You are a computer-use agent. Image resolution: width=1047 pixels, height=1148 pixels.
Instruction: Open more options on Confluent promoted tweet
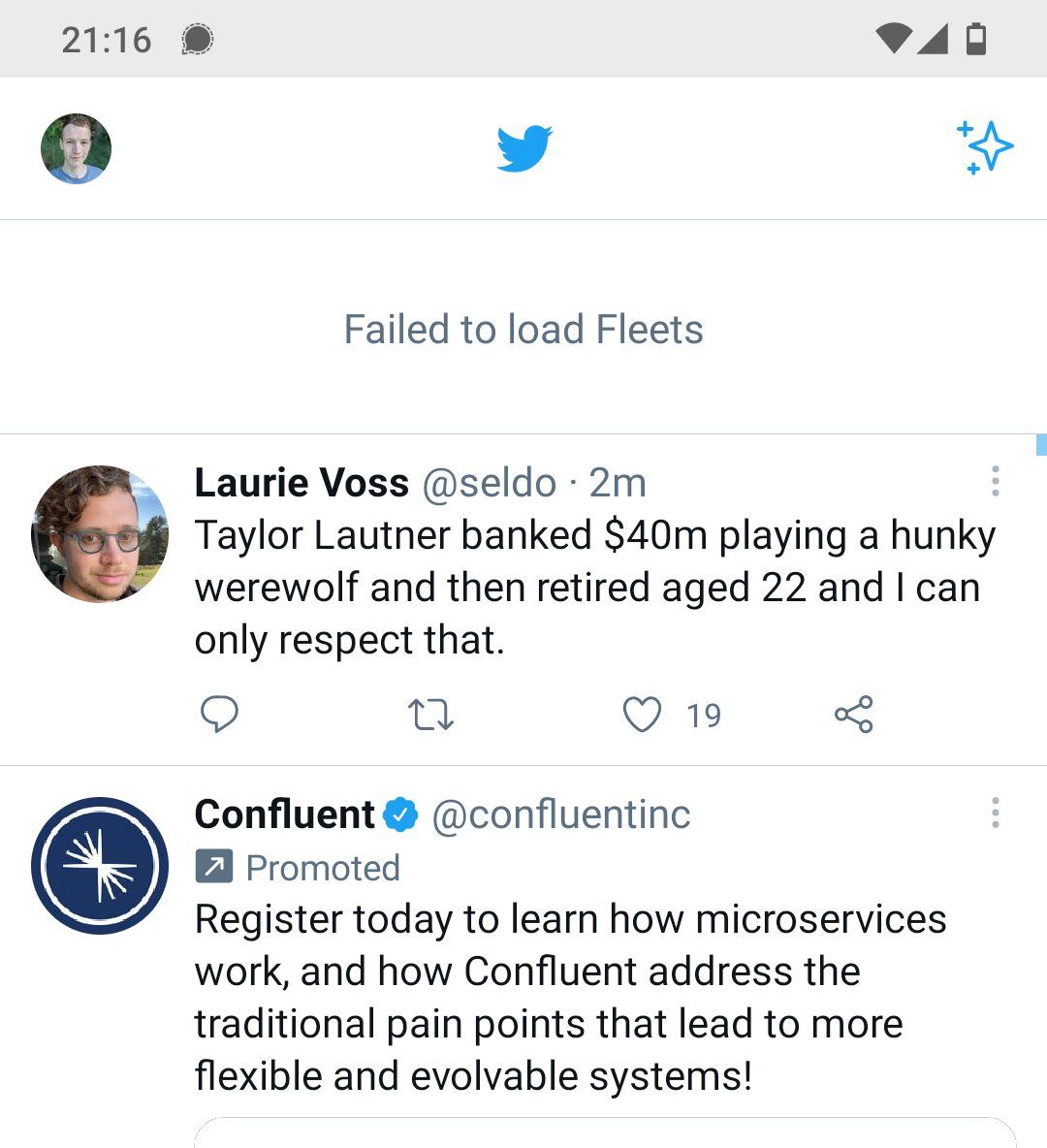point(995,813)
